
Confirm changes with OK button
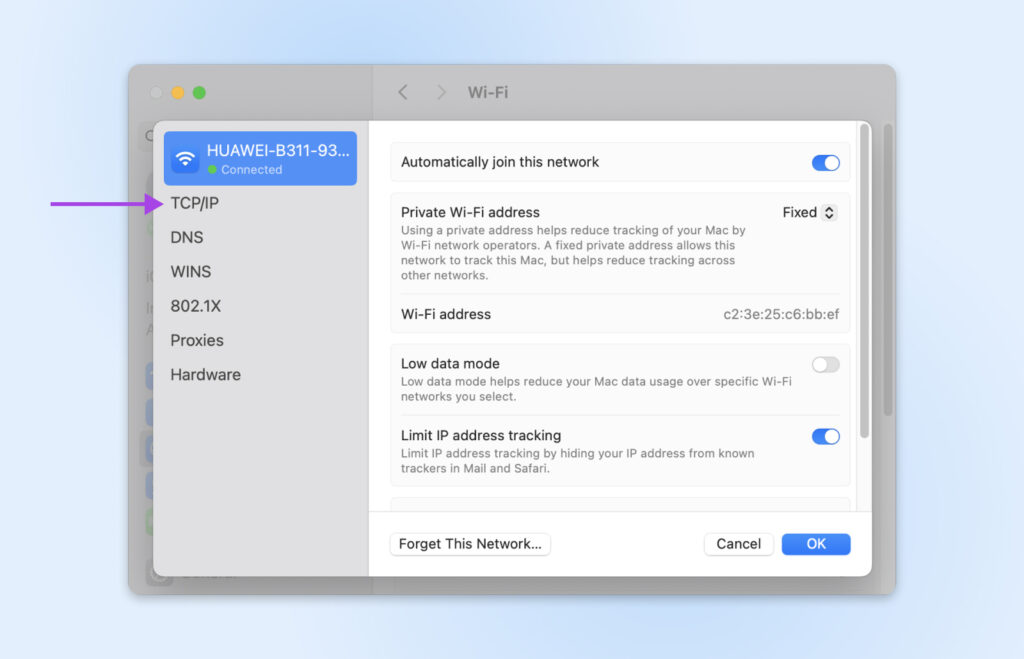point(816,544)
